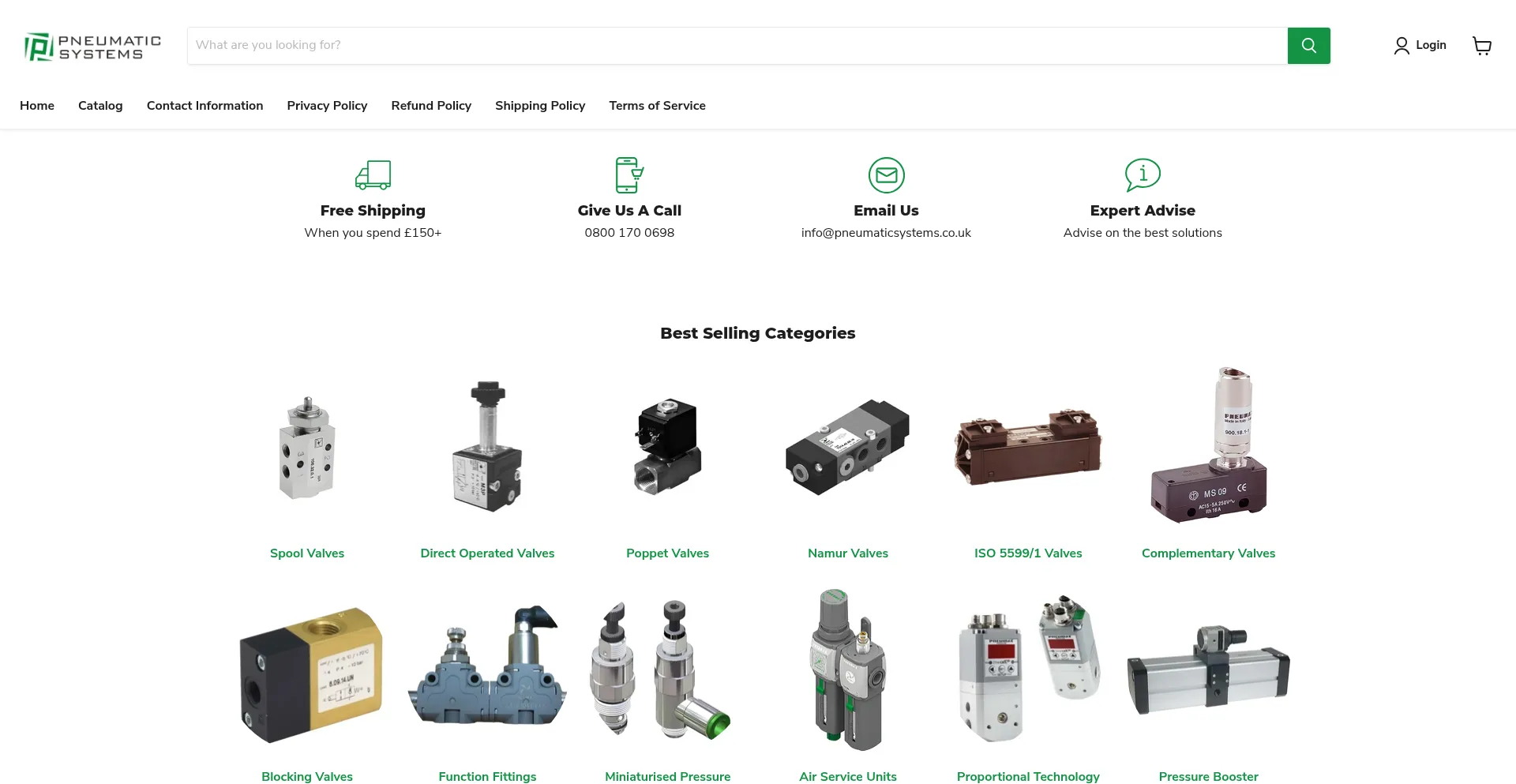Click the Pneumatic Systems logo

point(92,47)
